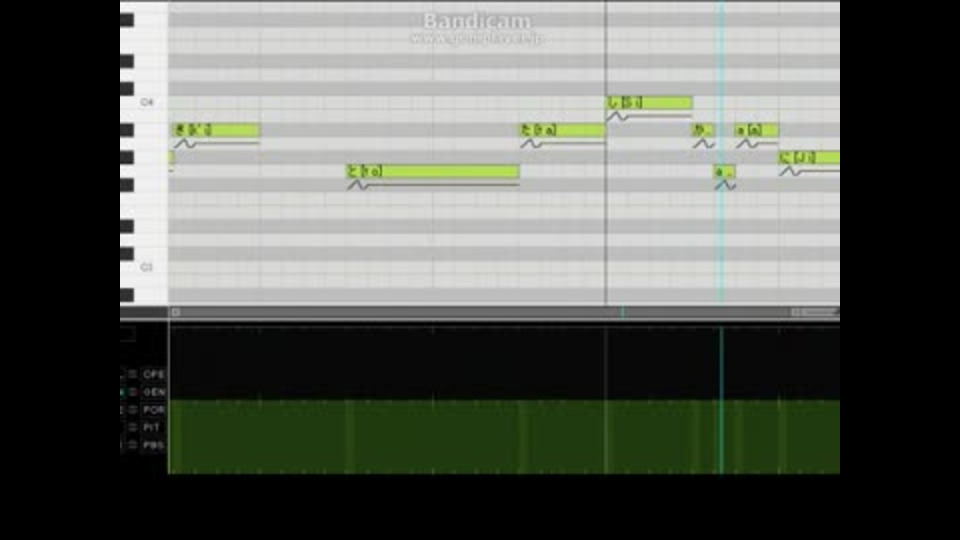Viewport: 960px width, 540px height.
Task: Click vibrato wave icon under と note
Action: (x=358, y=185)
